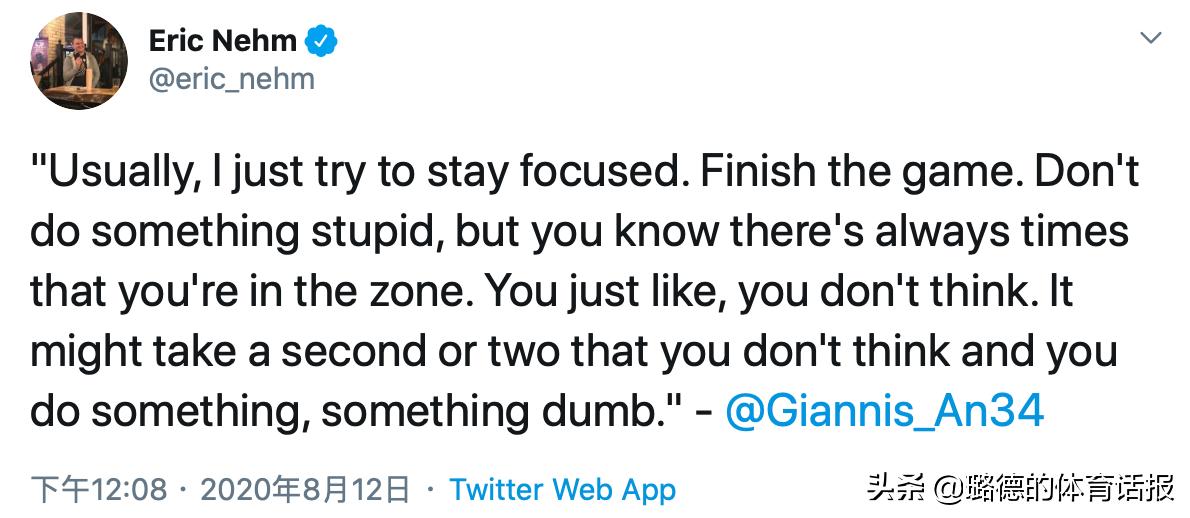
Task: Click the blue verified badge
Action: pos(322,41)
